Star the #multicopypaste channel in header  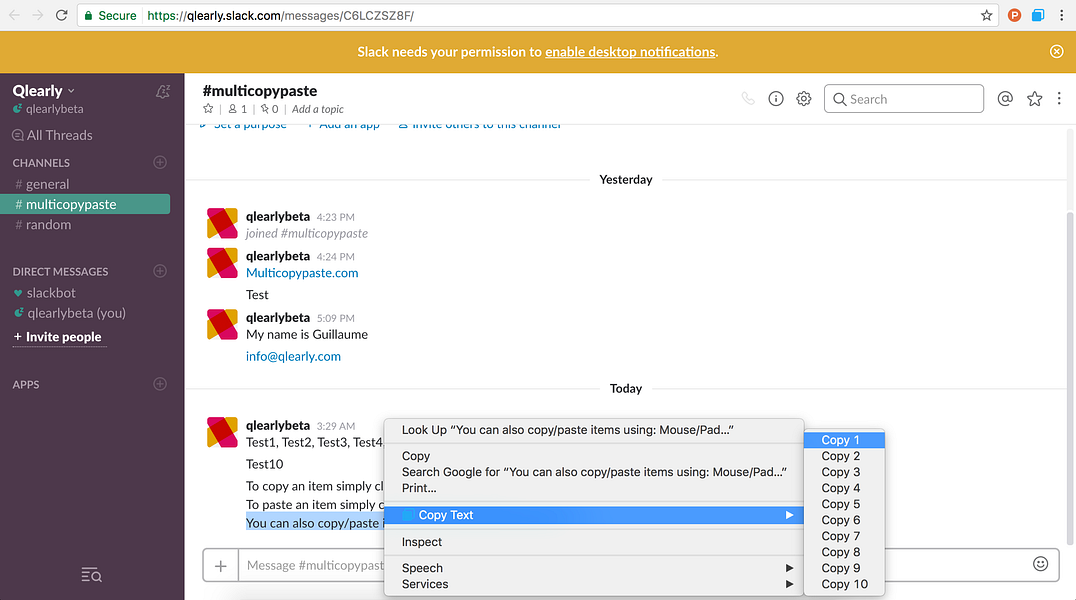tap(208, 108)
